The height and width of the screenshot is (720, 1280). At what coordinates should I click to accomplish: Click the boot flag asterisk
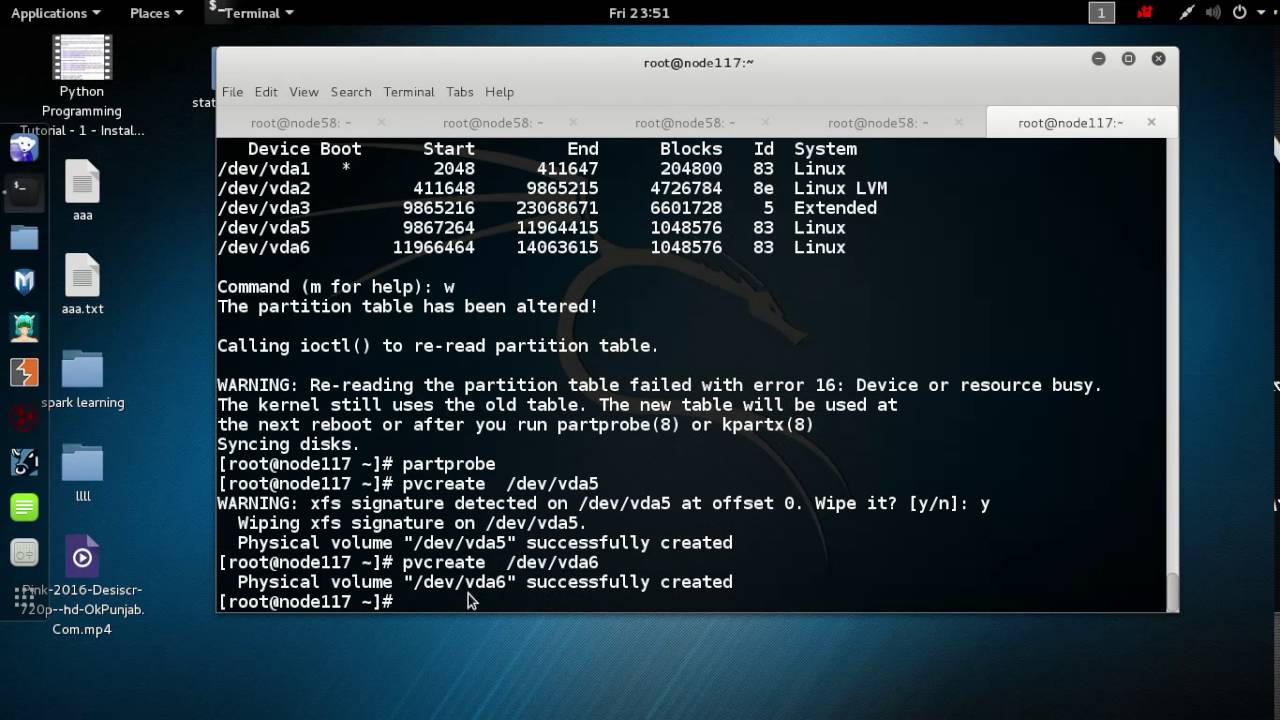[346, 168]
